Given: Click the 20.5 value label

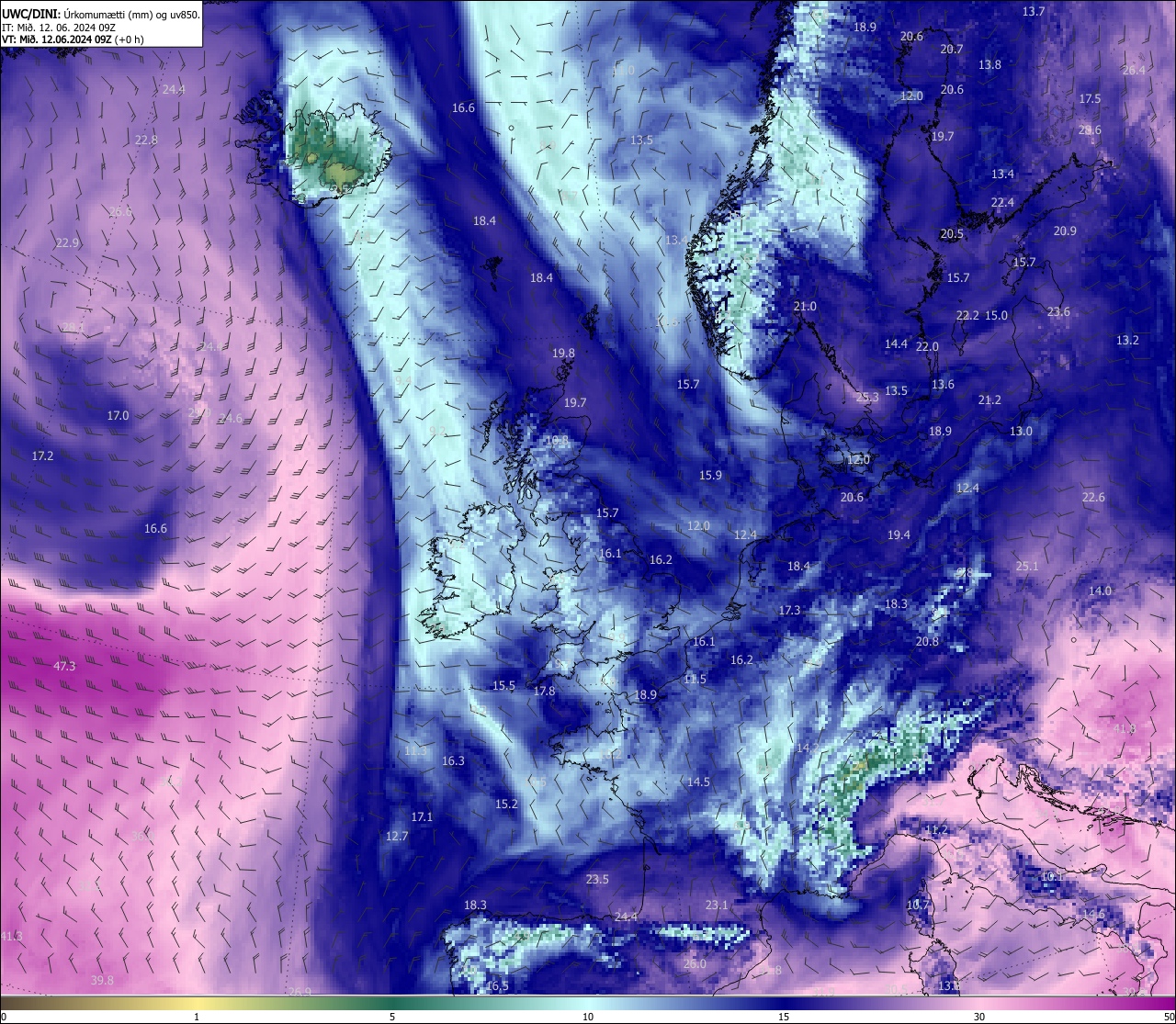Looking at the screenshot, I should pos(952,235).
